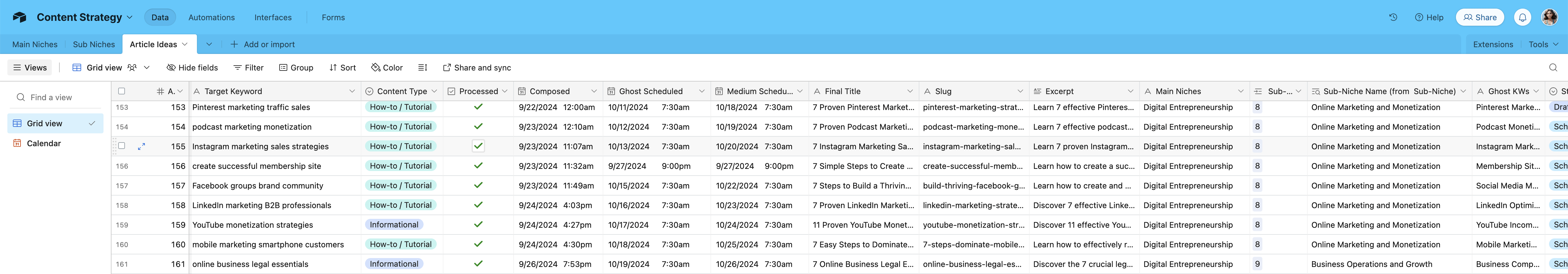Screen dimensions: 1568x274
Task: Click How-to / Tutorial tag in row 153
Action: 401,107
